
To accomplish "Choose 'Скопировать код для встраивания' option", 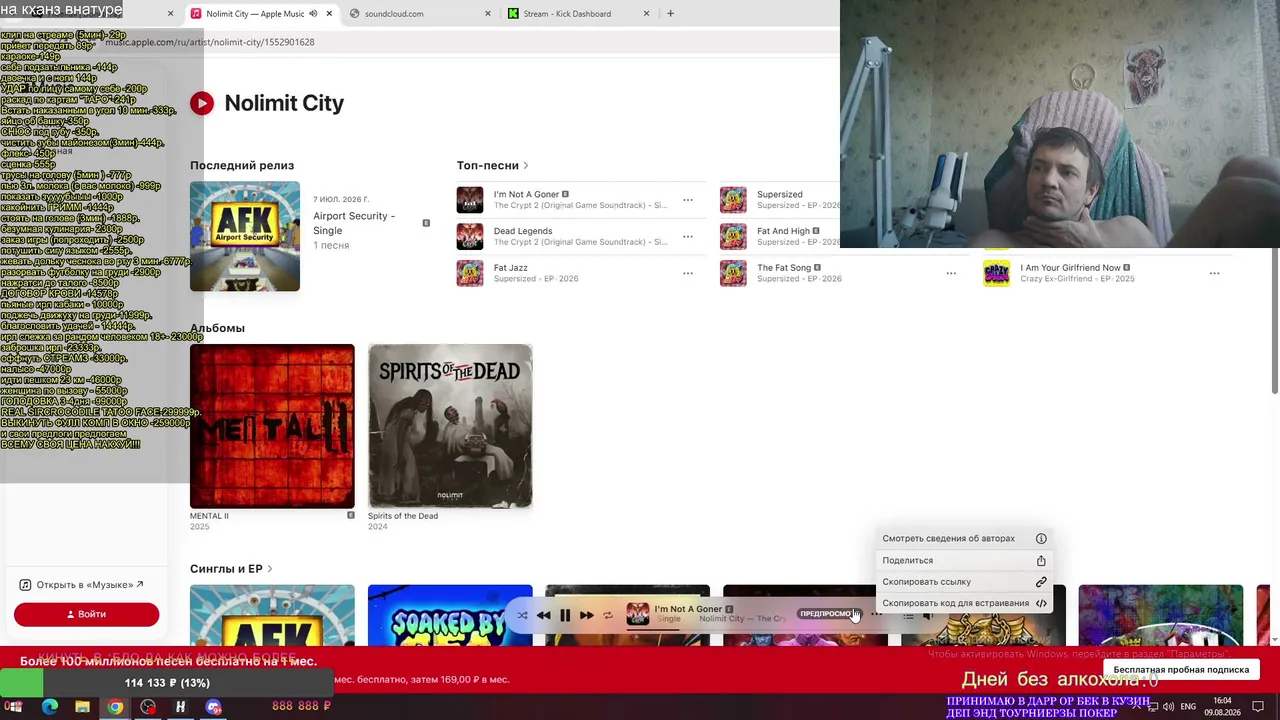I will point(964,603).
